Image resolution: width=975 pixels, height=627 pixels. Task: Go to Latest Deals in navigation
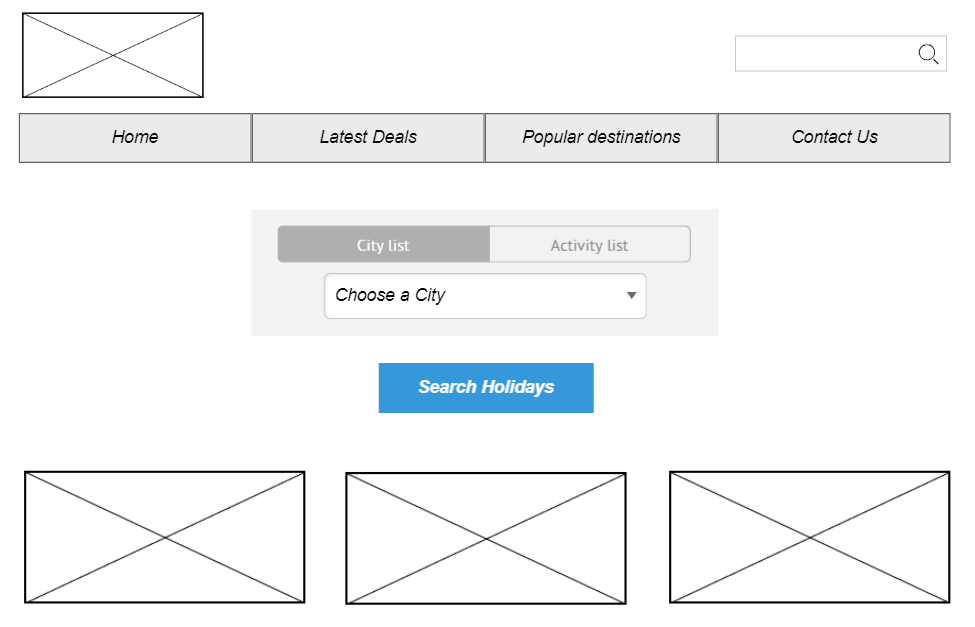click(x=368, y=138)
